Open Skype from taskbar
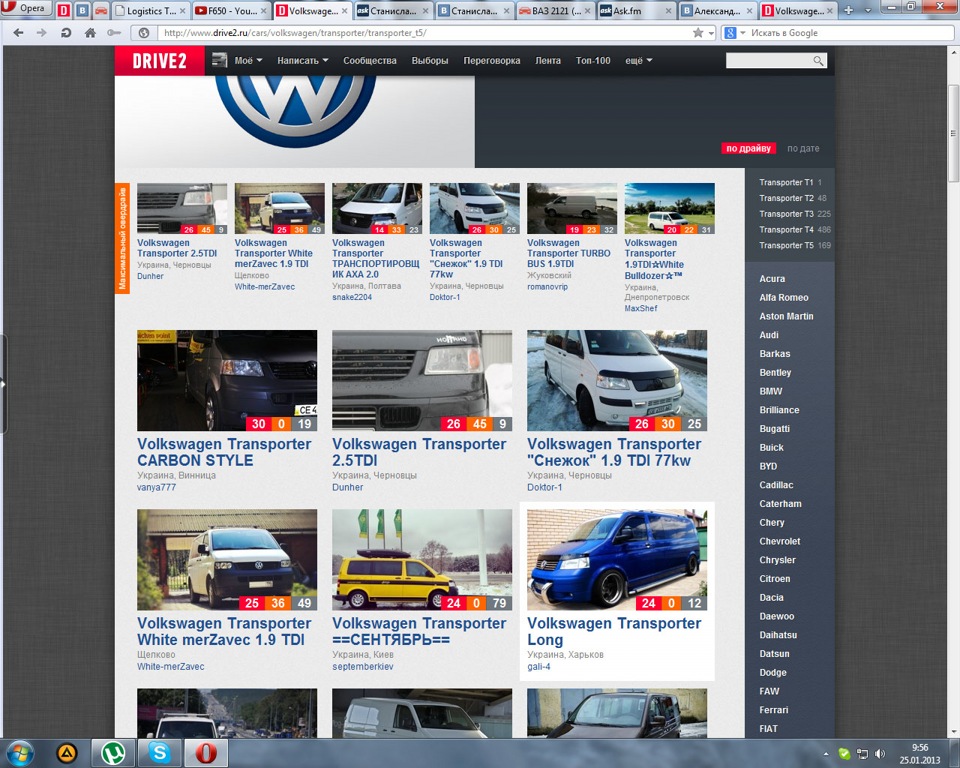This screenshot has width=960, height=768. coord(159,753)
